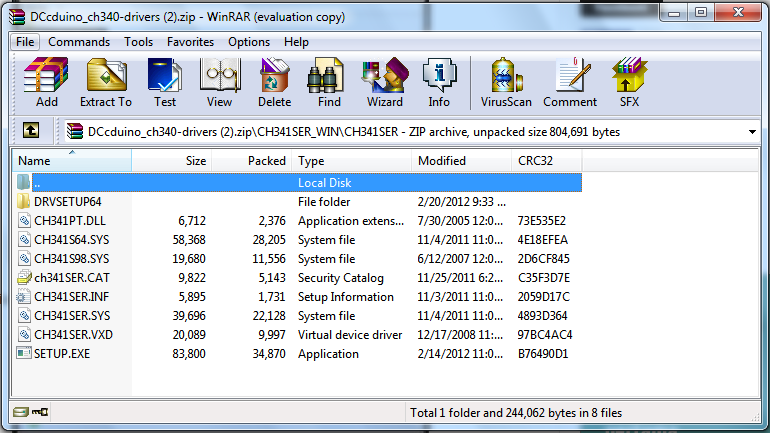The width and height of the screenshot is (770, 433).
Task: Click the CH341S98.SYS file icon
Action: pyautogui.click(x=24, y=258)
